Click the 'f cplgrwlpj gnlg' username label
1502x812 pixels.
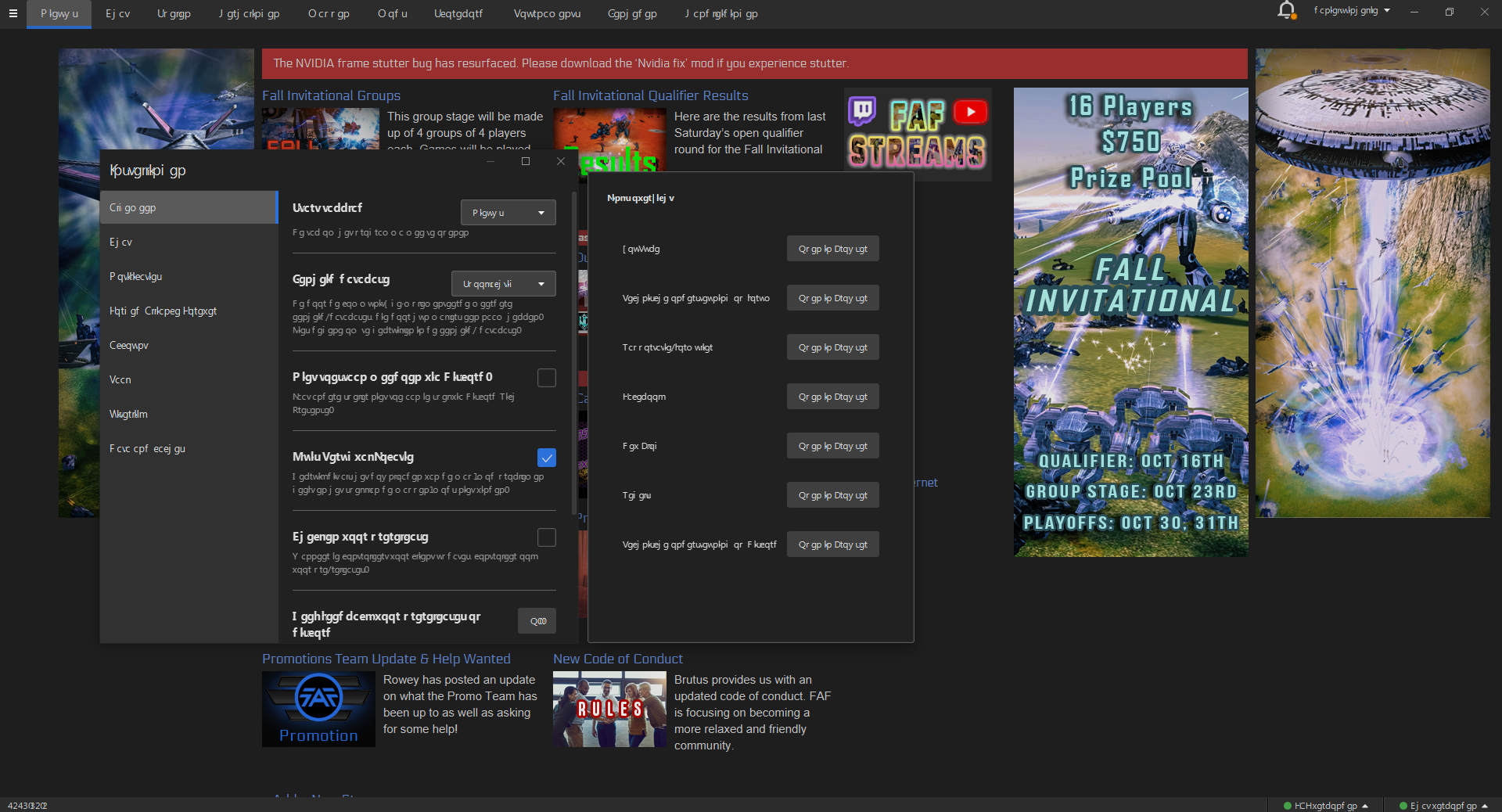(1346, 11)
